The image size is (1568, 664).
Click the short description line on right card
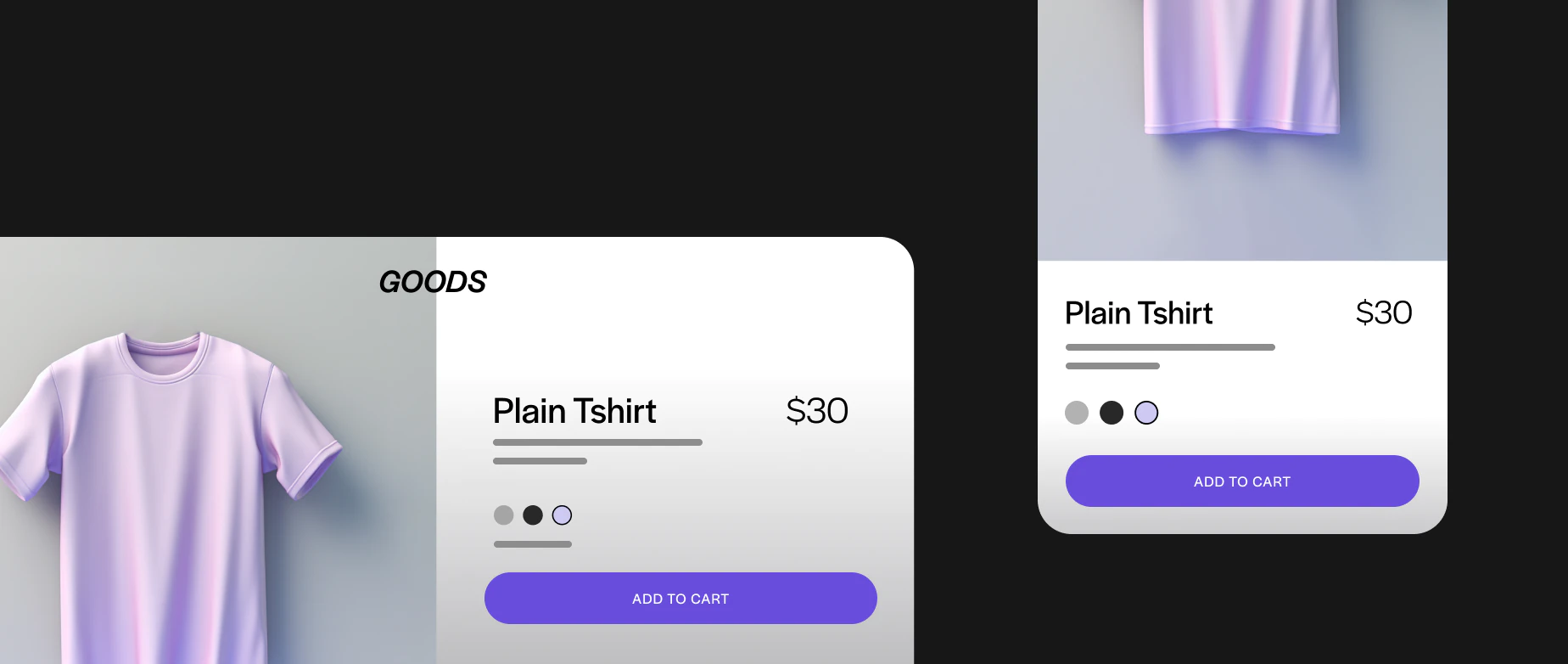(x=1112, y=365)
